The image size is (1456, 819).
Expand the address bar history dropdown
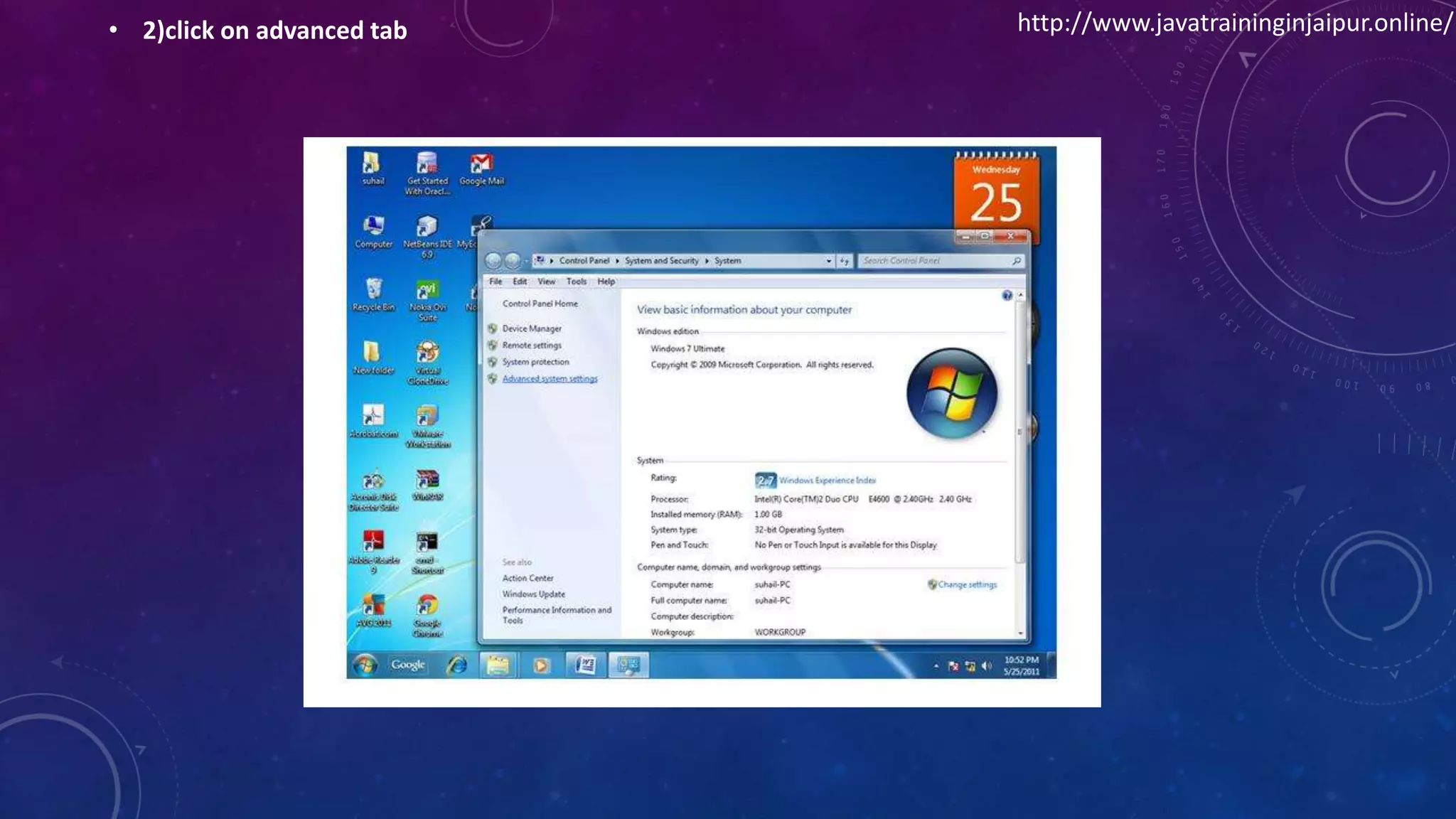tap(828, 261)
